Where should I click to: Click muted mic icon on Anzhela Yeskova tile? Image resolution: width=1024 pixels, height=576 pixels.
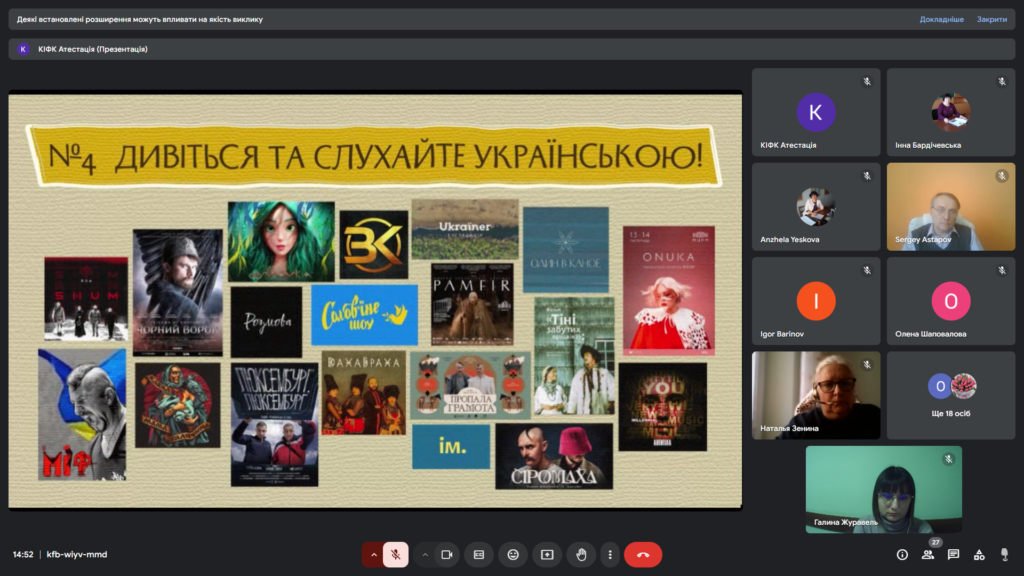click(867, 176)
